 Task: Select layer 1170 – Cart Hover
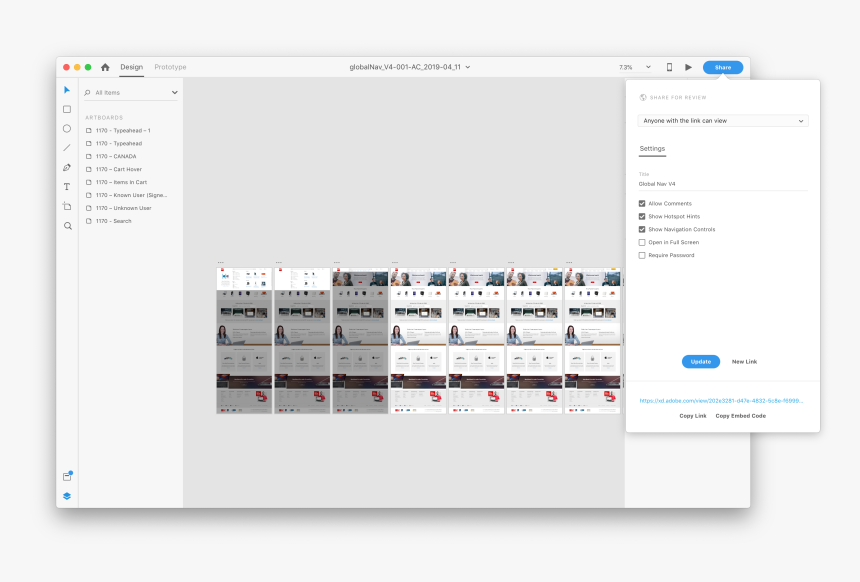click(118, 169)
